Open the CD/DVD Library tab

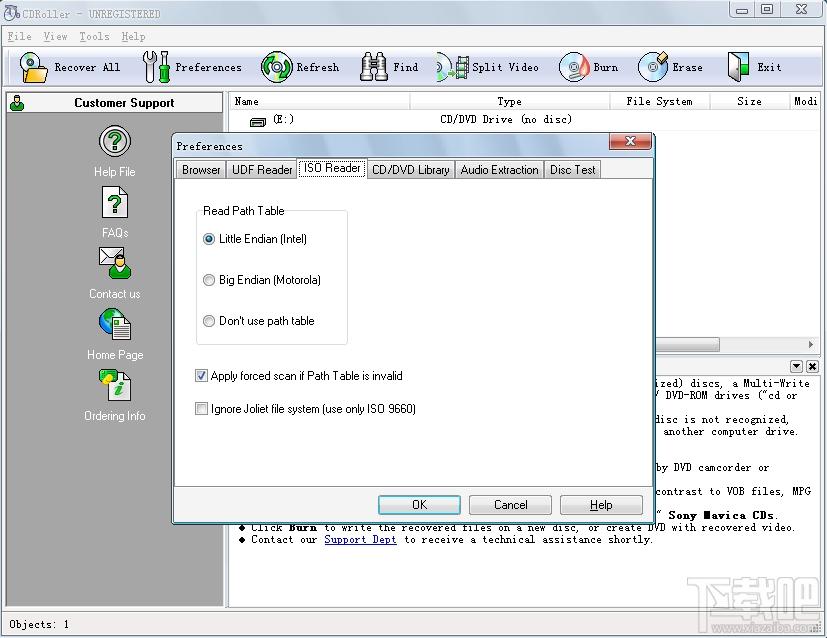[x=411, y=170]
